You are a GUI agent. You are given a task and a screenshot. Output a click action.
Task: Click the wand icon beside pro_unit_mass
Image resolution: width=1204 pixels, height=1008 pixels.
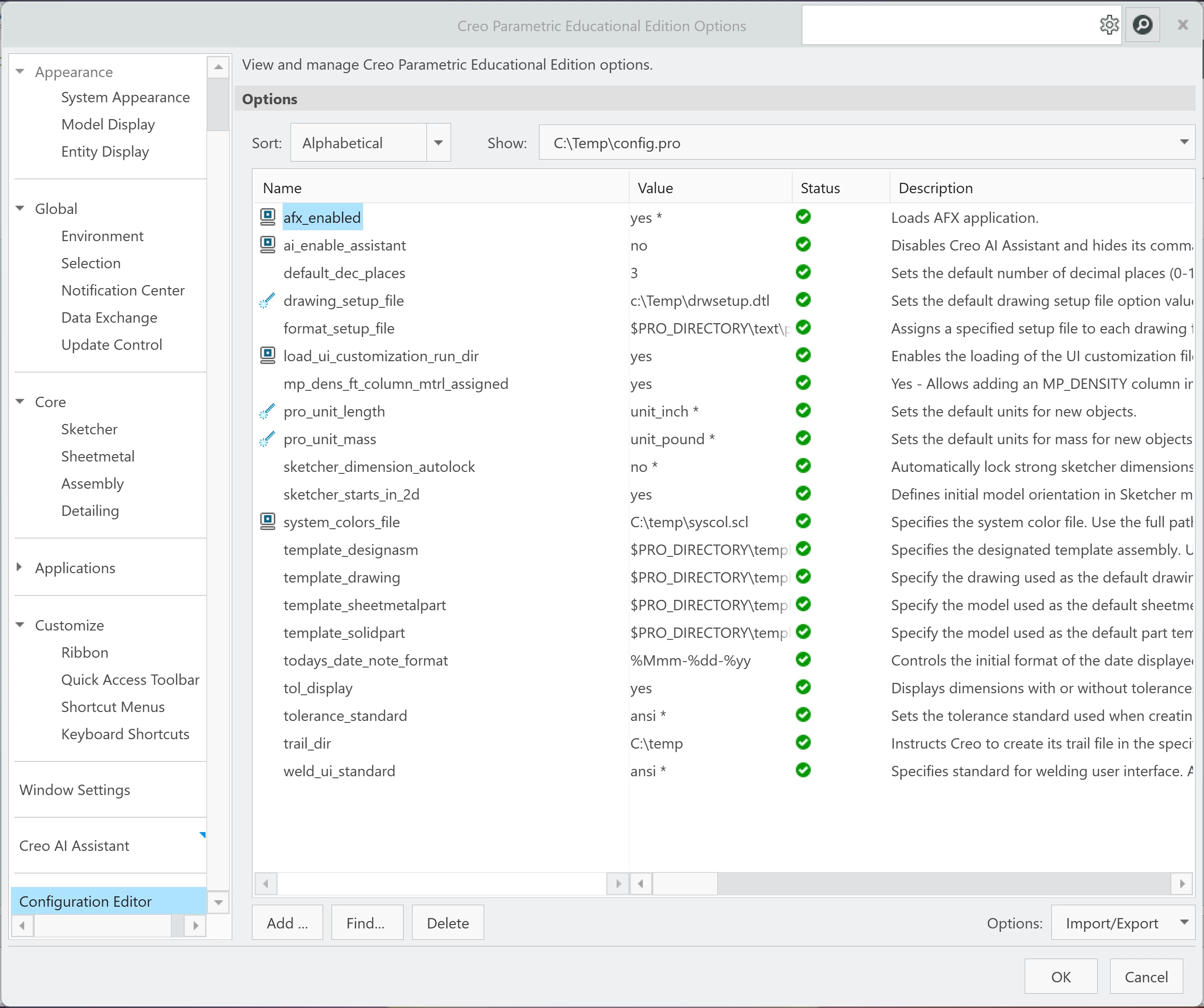(x=267, y=439)
